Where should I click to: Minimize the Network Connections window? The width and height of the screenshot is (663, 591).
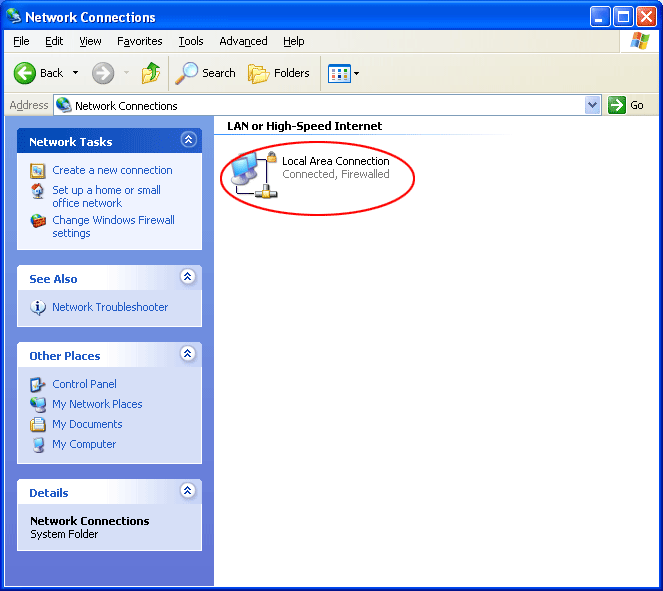point(600,17)
